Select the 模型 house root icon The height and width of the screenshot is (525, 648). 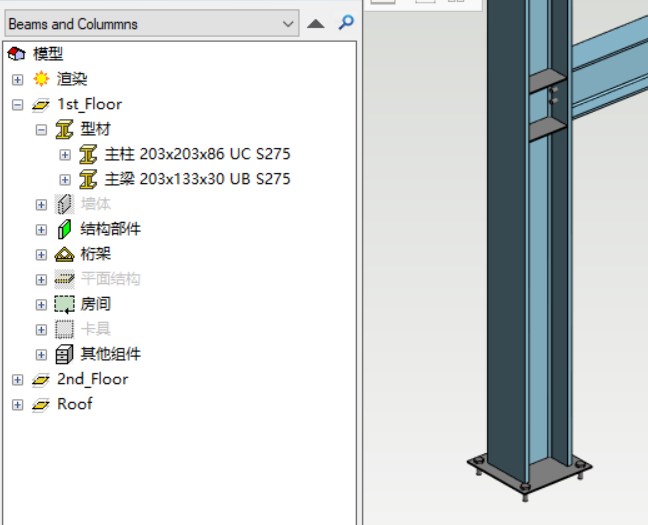(x=17, y=54)
